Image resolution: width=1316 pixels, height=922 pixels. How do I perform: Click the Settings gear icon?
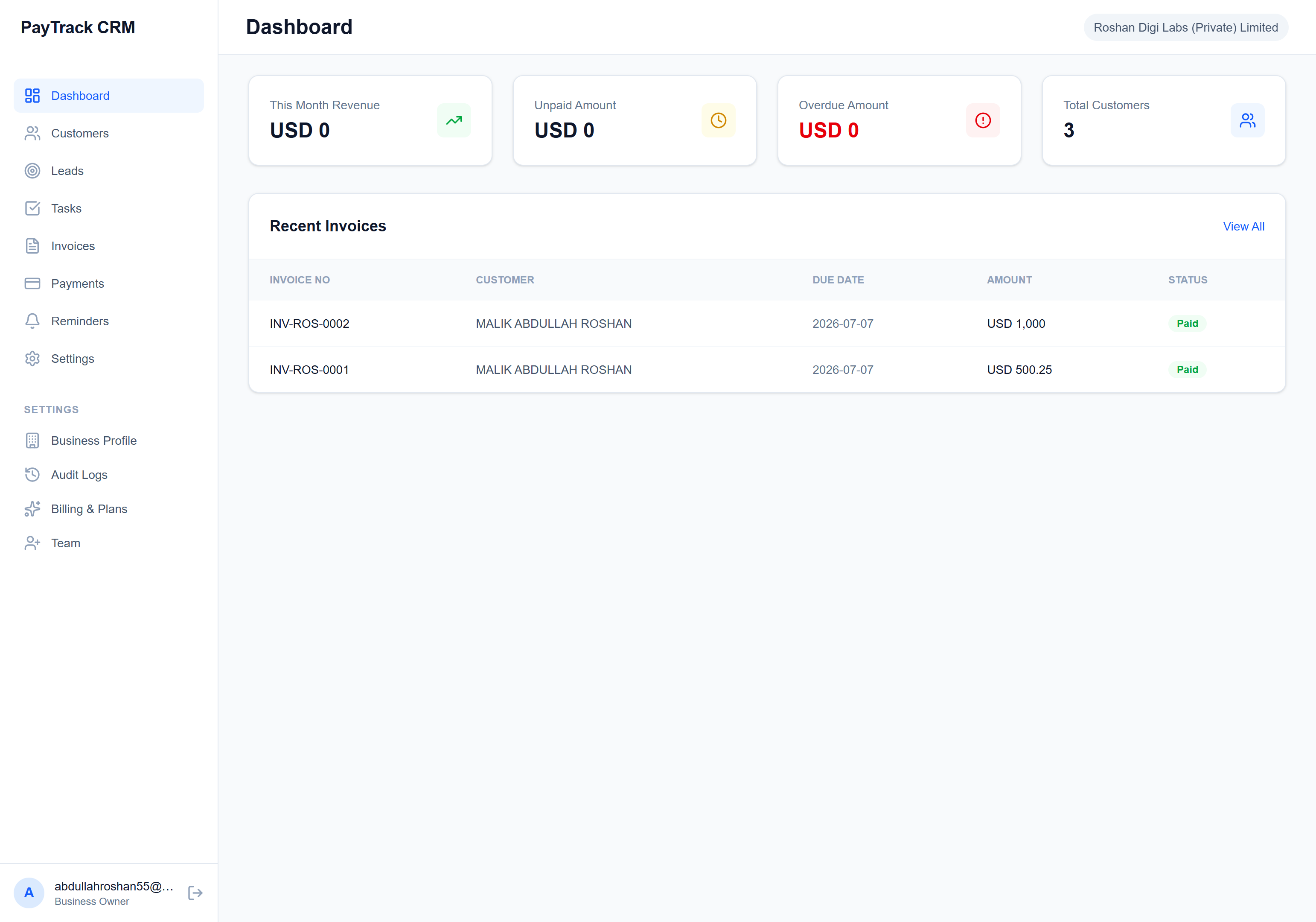[x=32, y=359]
